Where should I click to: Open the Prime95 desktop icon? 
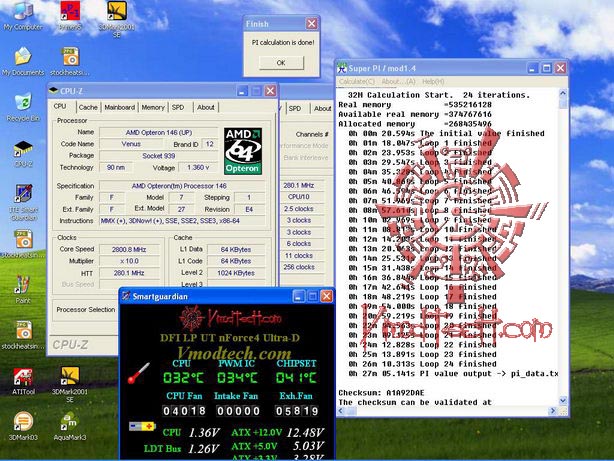(70, 16)
